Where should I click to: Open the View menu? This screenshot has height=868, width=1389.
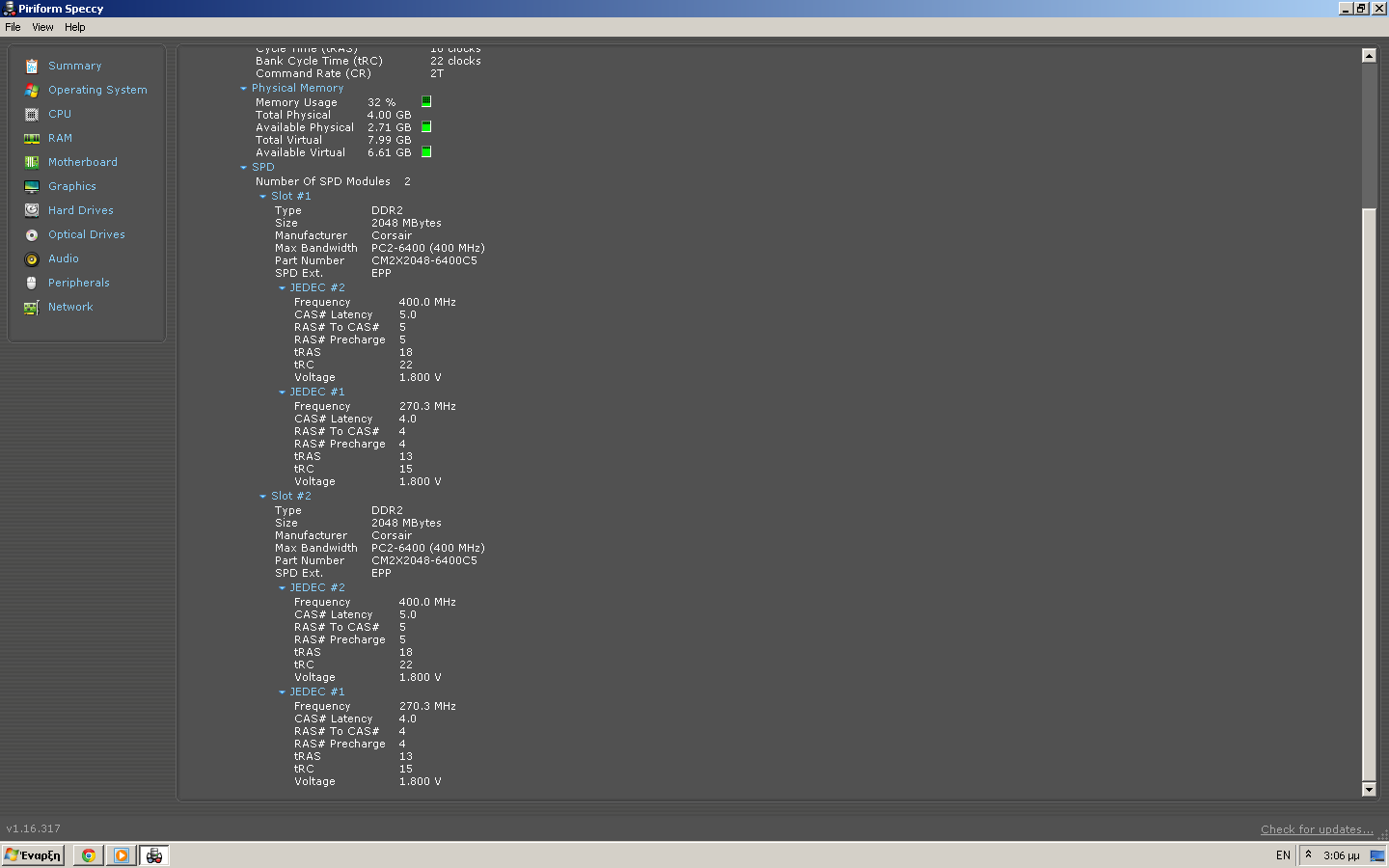pyautogui.click(x=42, y=27)
